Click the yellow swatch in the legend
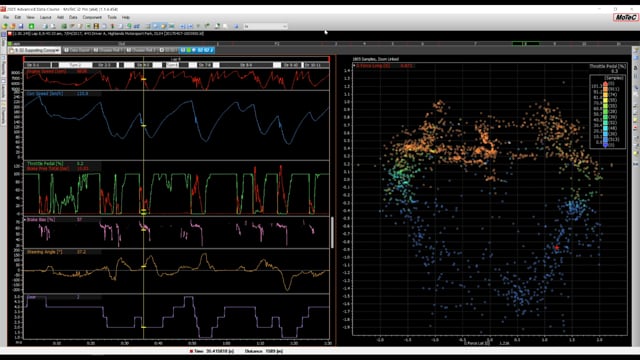The image size is (640, 360). coord(605,100)
